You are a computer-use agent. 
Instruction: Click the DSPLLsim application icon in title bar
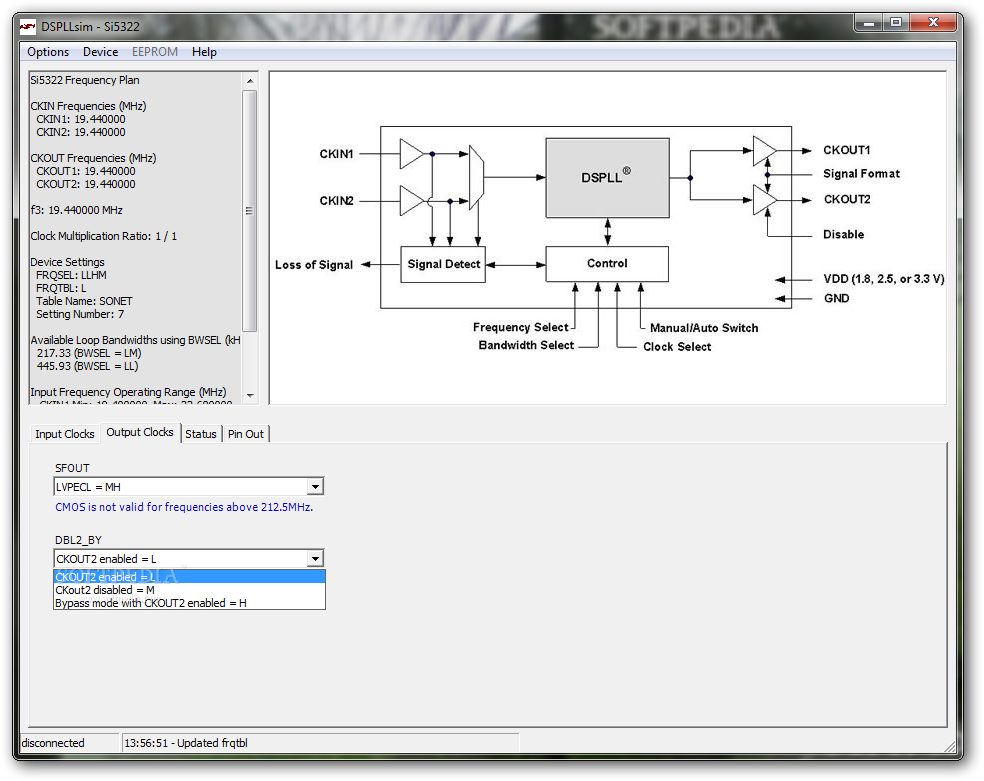[28, 27]
